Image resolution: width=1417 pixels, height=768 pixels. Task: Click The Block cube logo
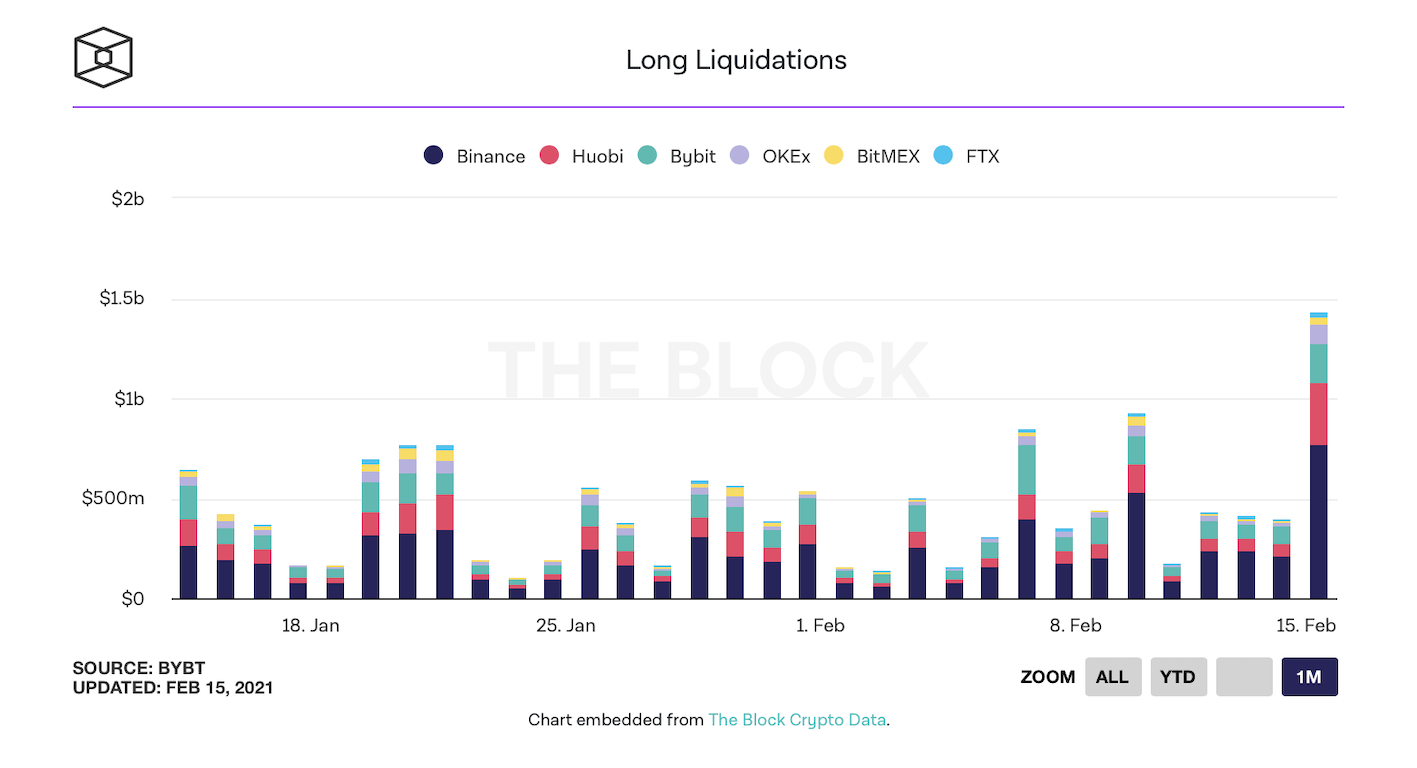[x=103, y=58]
